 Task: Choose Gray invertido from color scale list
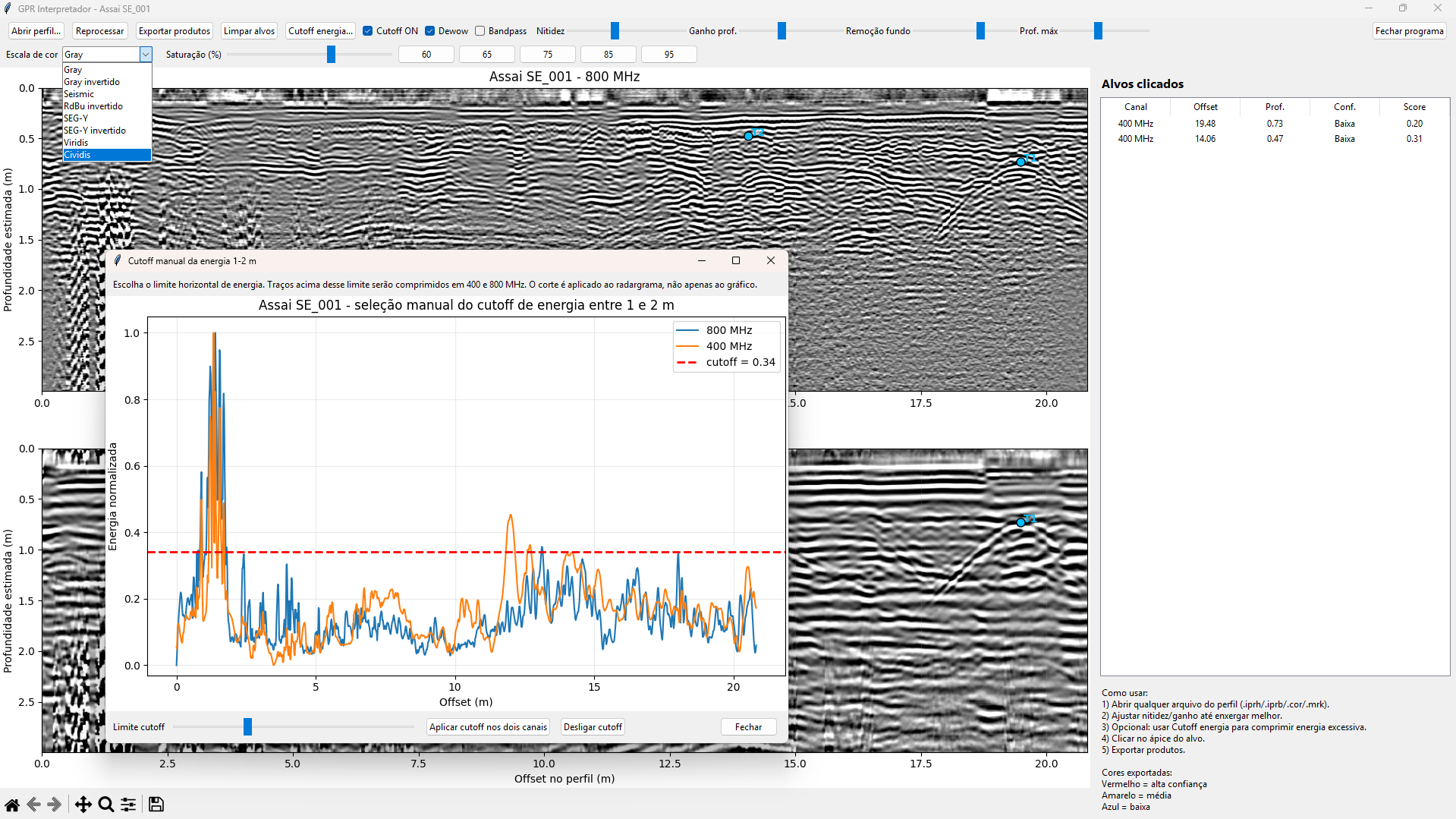click(107, 82)
